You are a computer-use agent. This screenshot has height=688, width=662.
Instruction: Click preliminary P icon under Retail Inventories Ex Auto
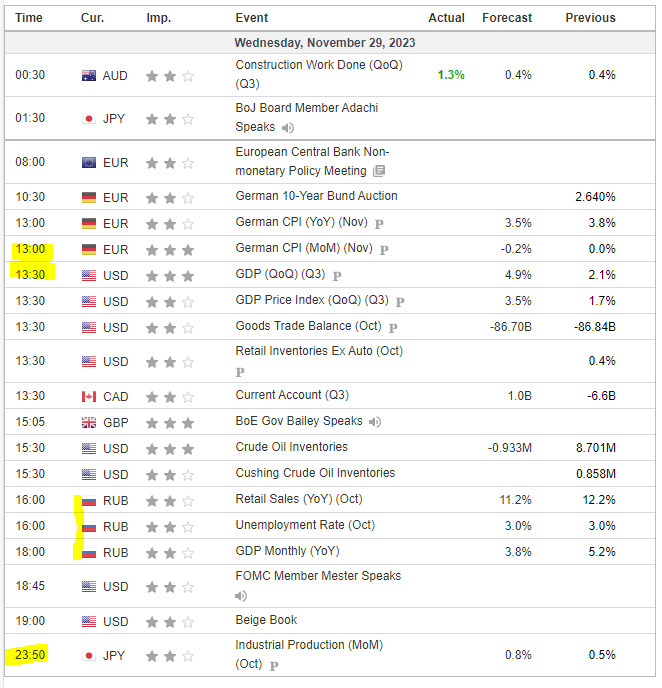(240, 371)
